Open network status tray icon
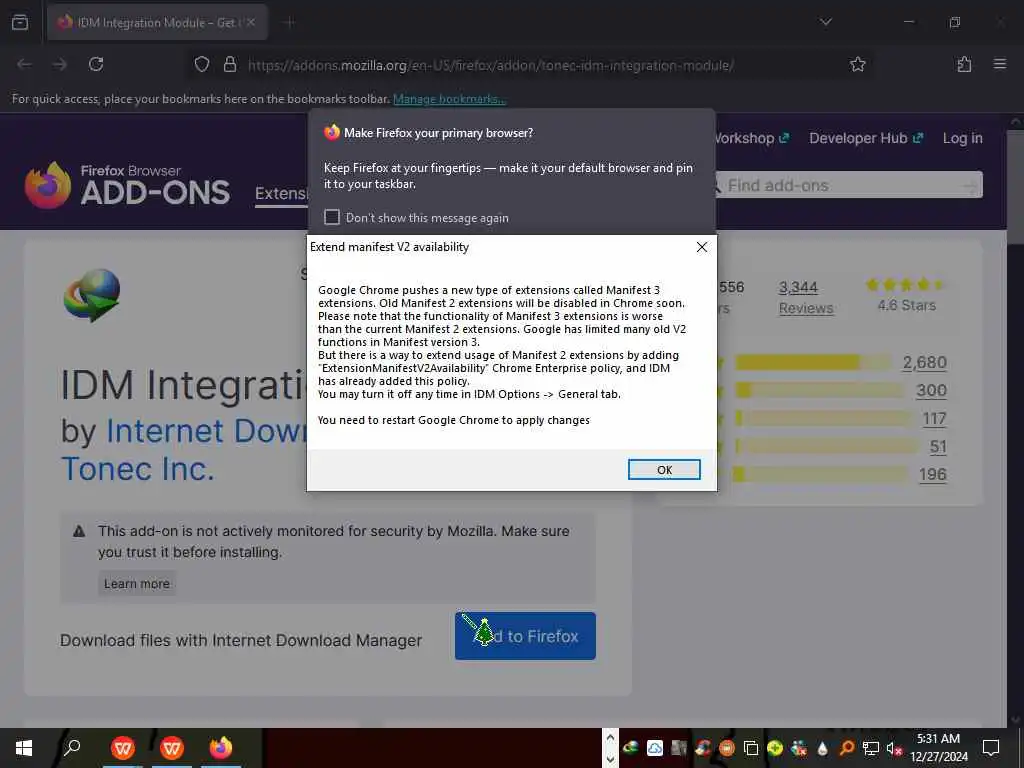 (x=871, y=748)
